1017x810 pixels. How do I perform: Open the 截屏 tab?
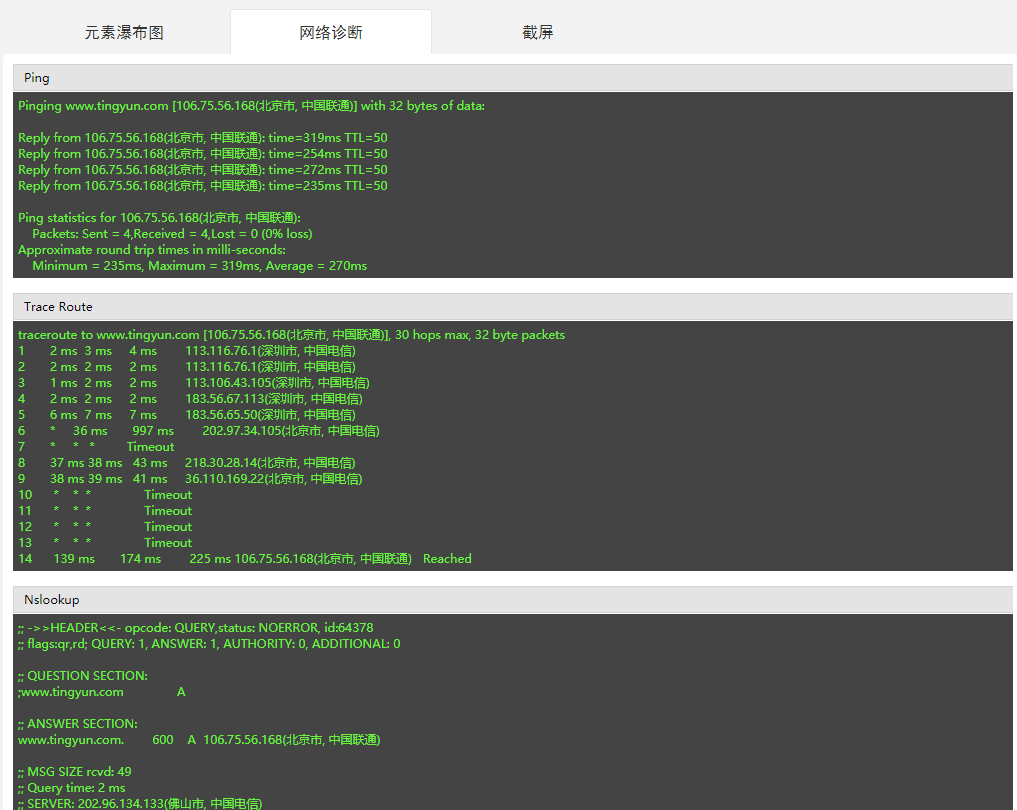[x=538, y=33]
